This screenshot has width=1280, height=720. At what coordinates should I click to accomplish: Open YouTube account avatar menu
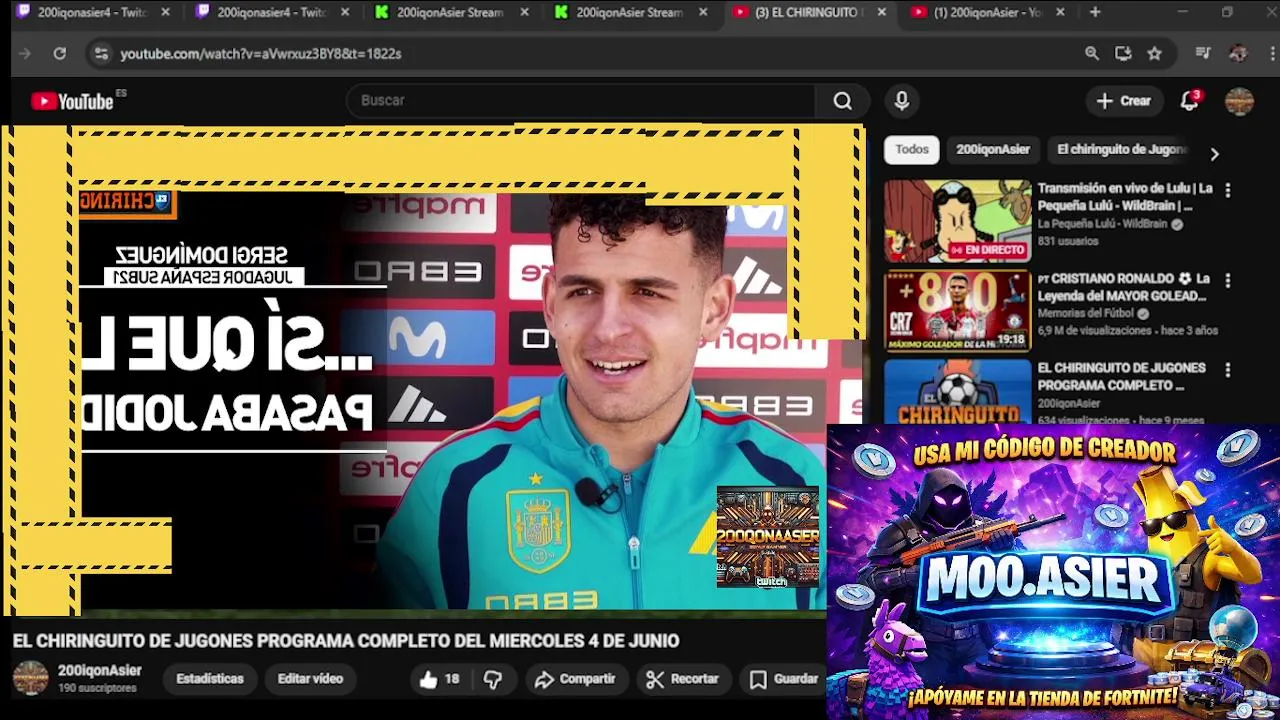click(x=1239, y=101)
